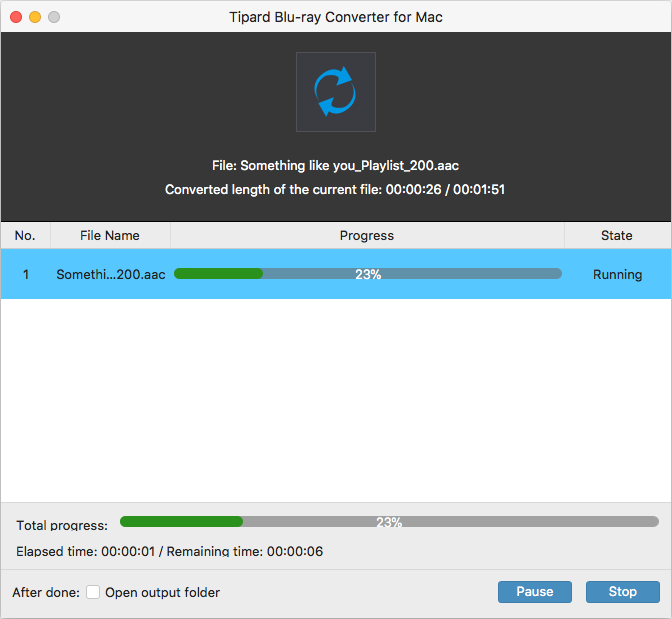Click the empty area of file list
Viewport: 672px width, 619px height.
pos(336,400)
